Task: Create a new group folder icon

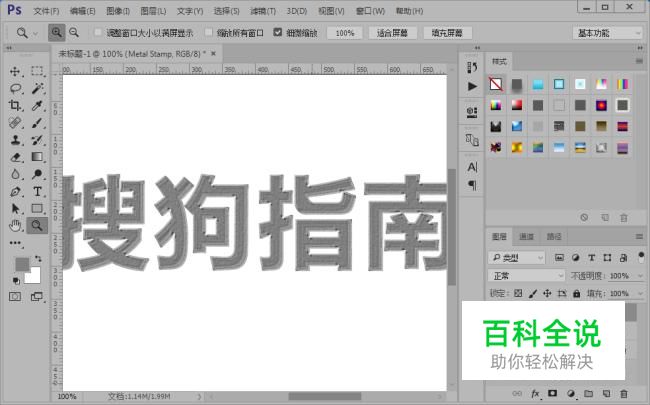Action: pyautogui.click(x=588, y=393)
